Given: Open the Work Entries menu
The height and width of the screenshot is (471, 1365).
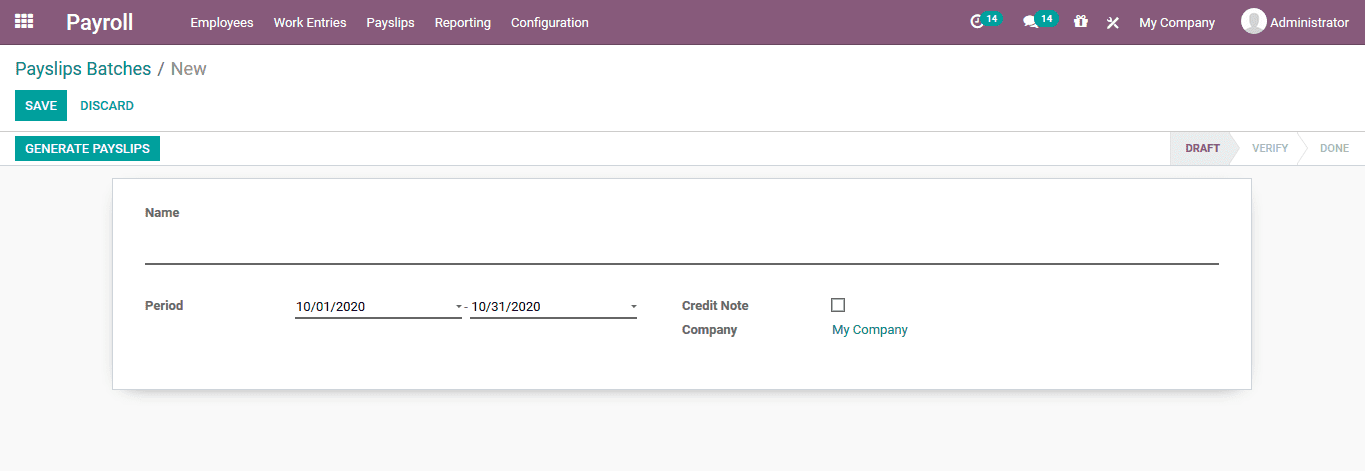Looking at the screenshot, I should pos(310,22).
